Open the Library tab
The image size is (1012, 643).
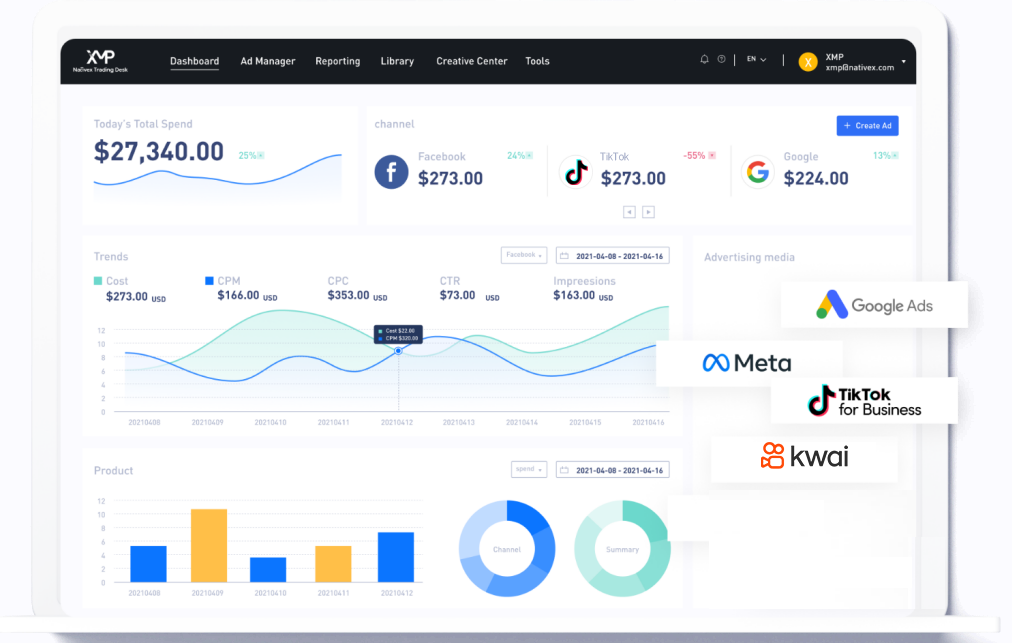pos(397,61)
